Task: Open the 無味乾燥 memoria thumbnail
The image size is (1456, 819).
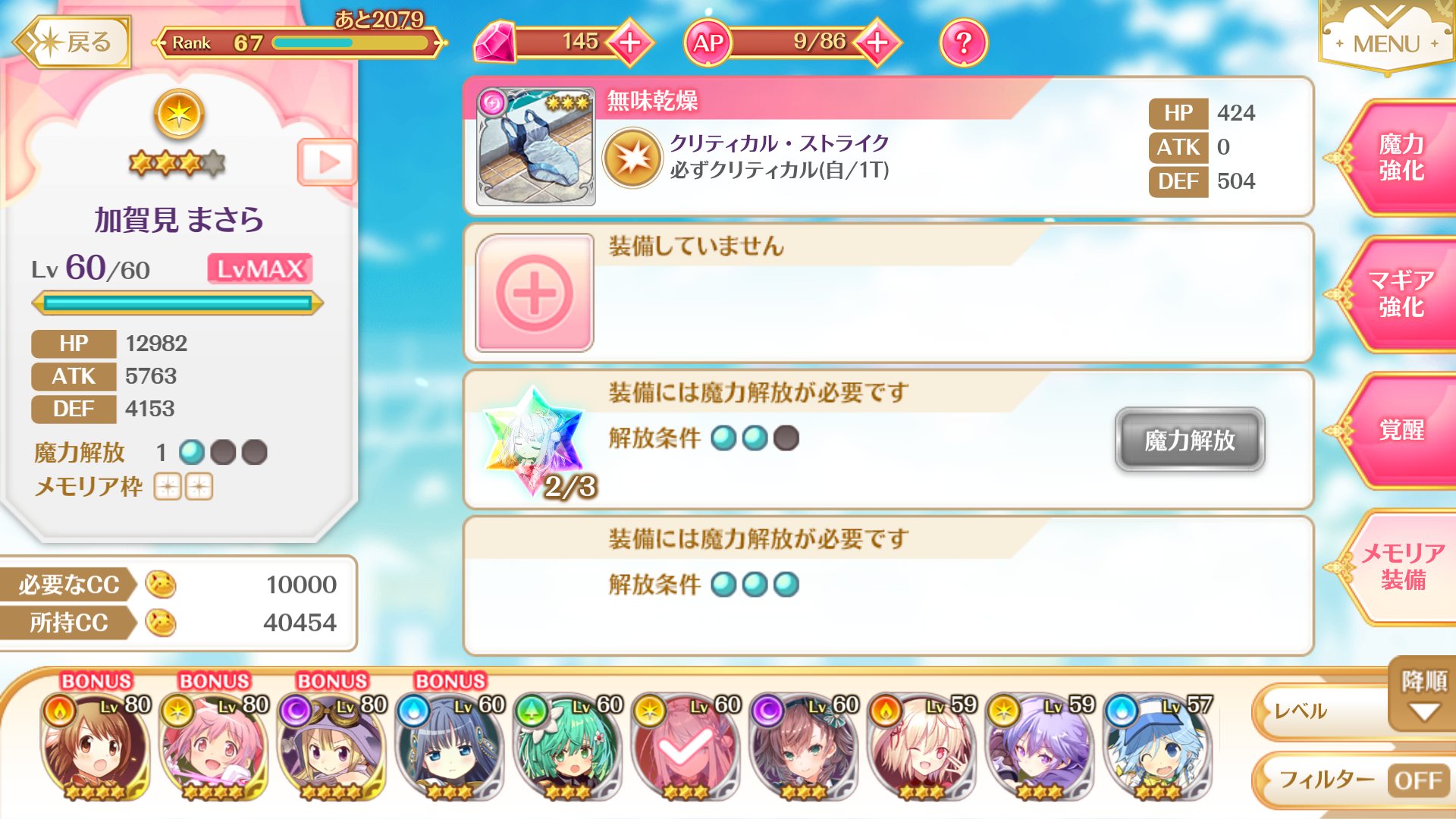Action: coord(535,146)
